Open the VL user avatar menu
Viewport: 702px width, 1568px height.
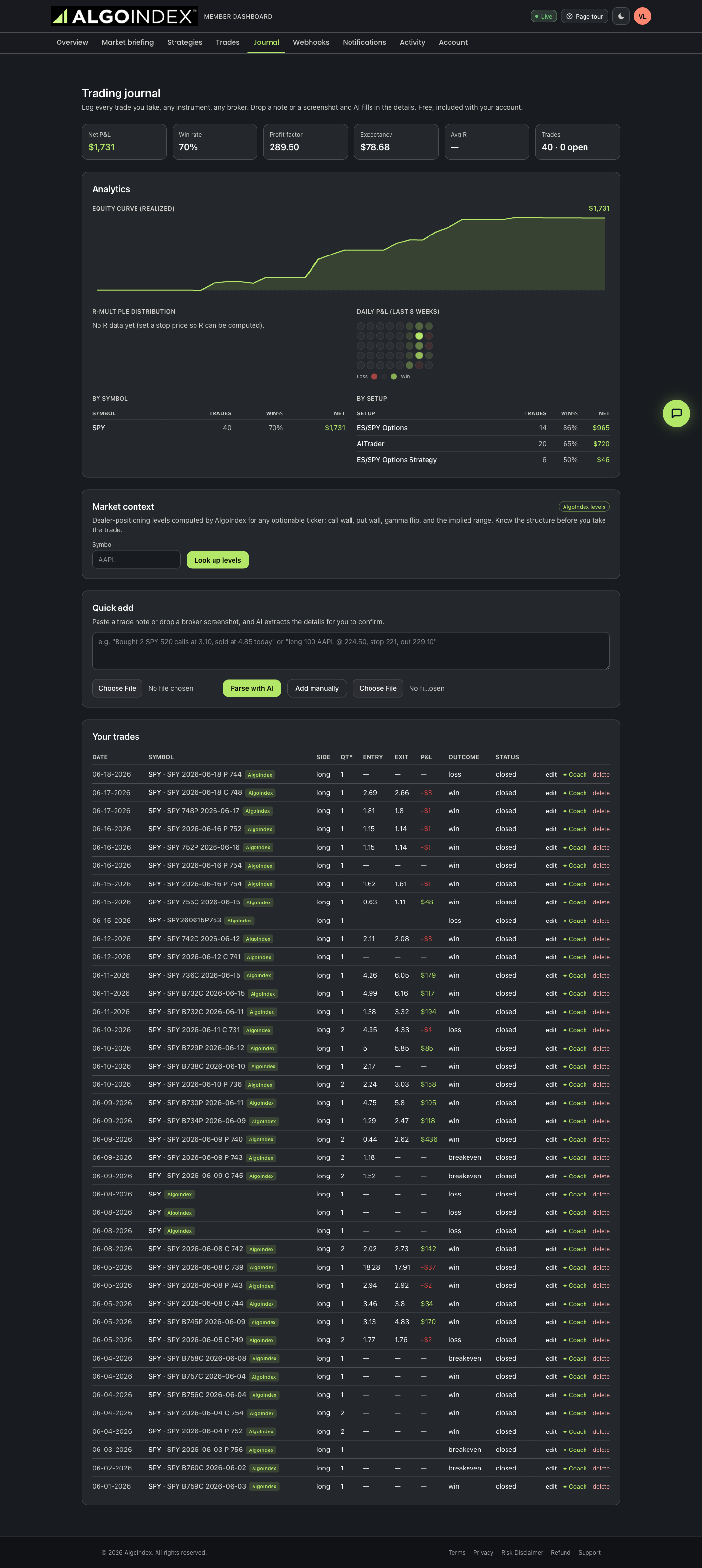pyautogui.click(x=643, y=17)
